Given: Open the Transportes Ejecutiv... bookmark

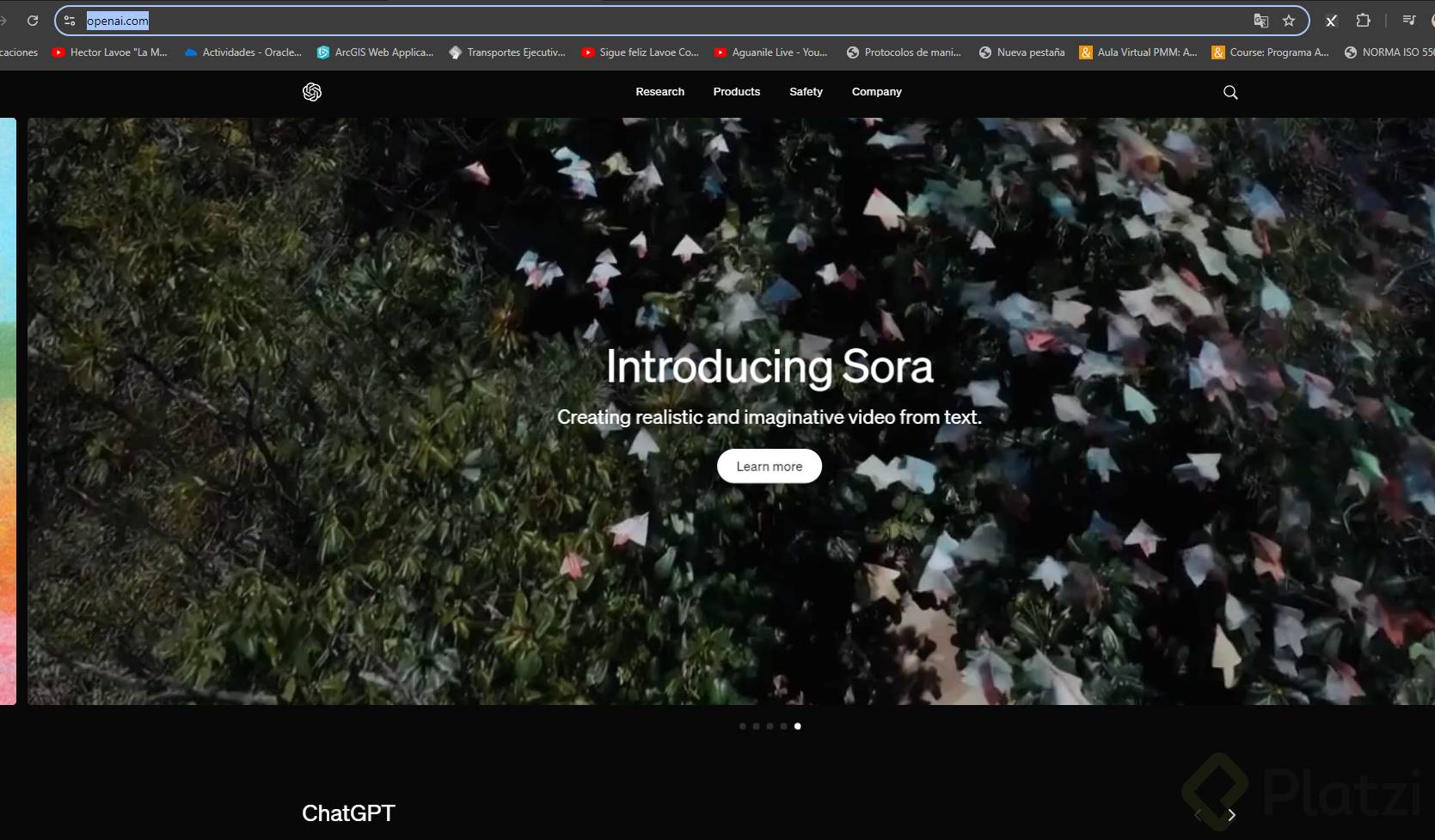Looking at the screenshot, I should 507,52.
